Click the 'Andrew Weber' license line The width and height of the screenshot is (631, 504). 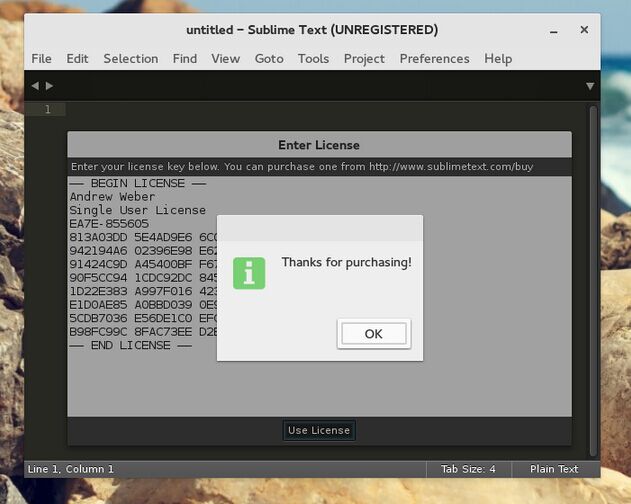pyautogui.click(x=112, y=197)
